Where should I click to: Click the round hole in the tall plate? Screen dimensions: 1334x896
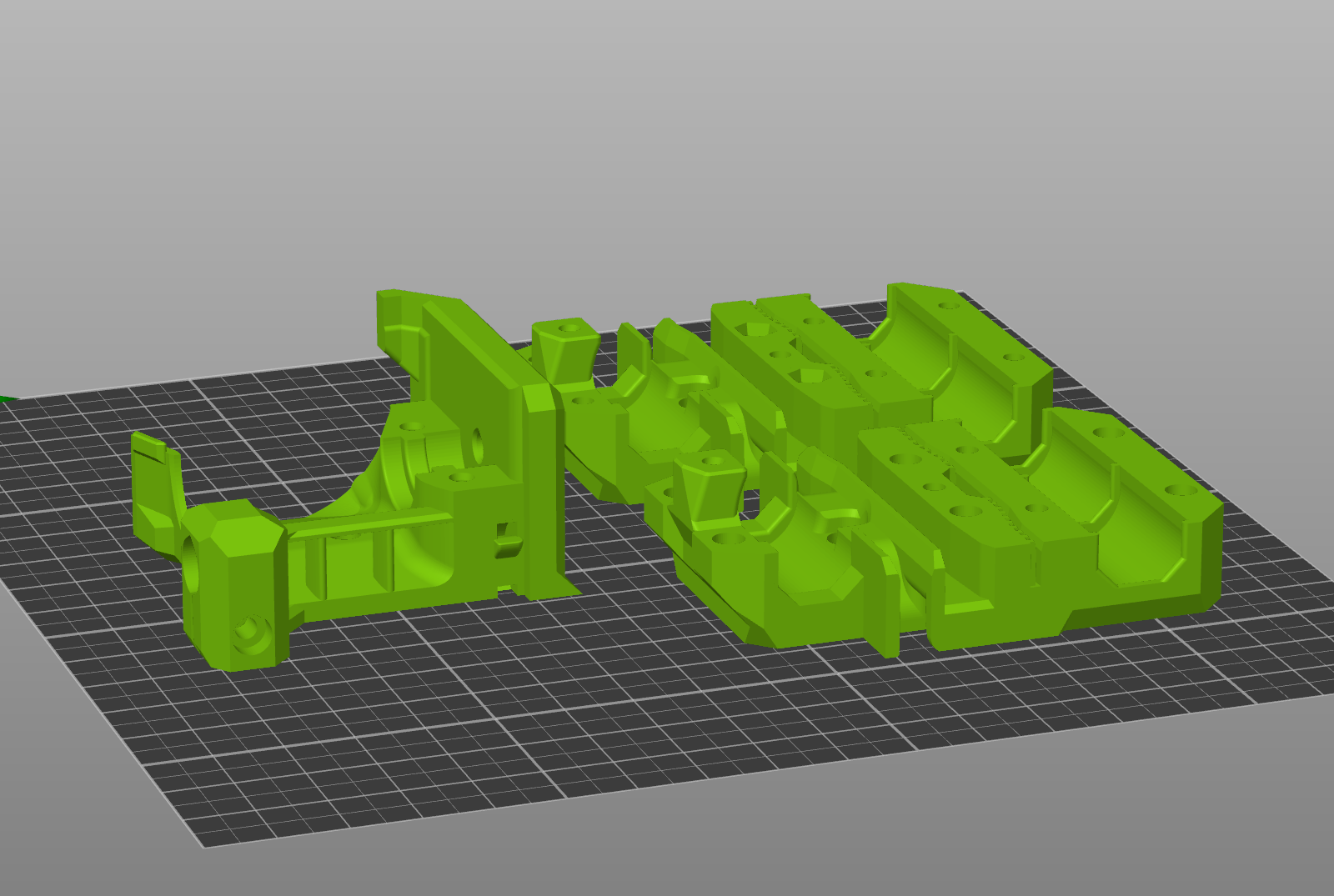pos(478,446)
